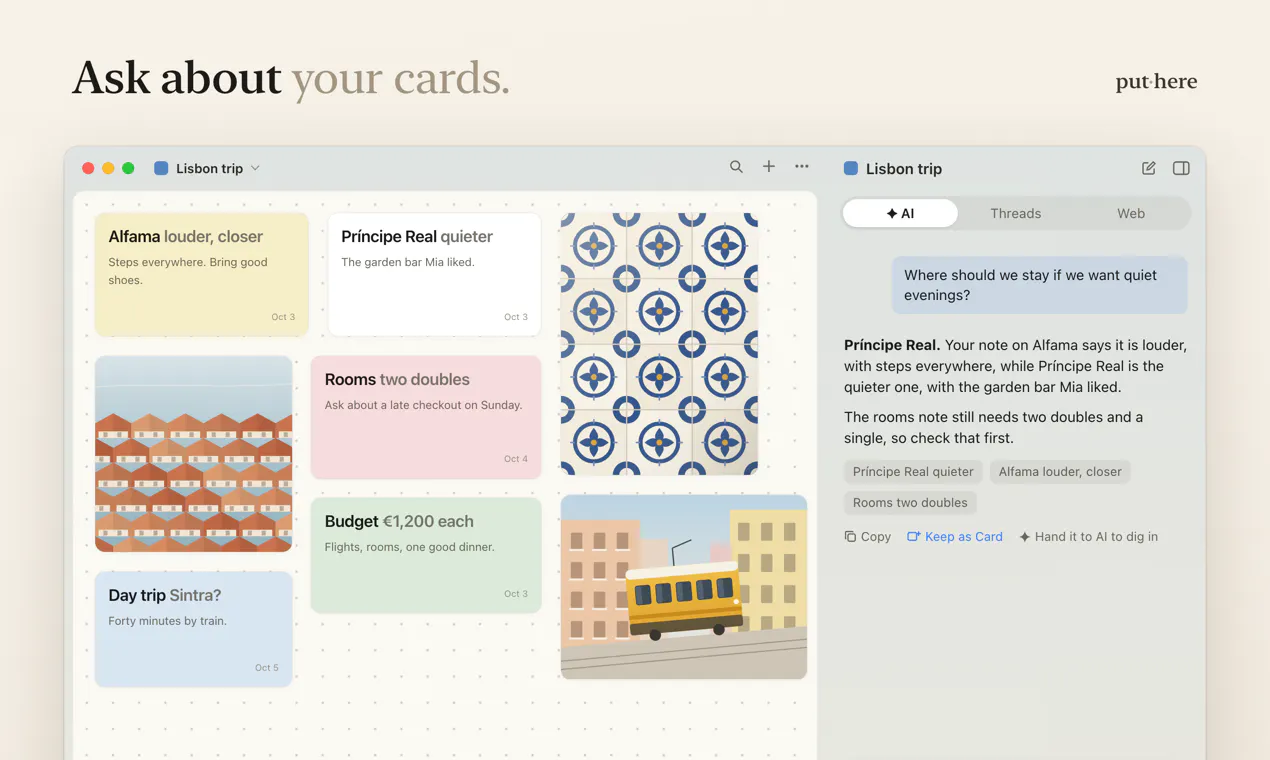Add a new card with plus icon
Screen dimensions: 1270x760
pos(769,167)
